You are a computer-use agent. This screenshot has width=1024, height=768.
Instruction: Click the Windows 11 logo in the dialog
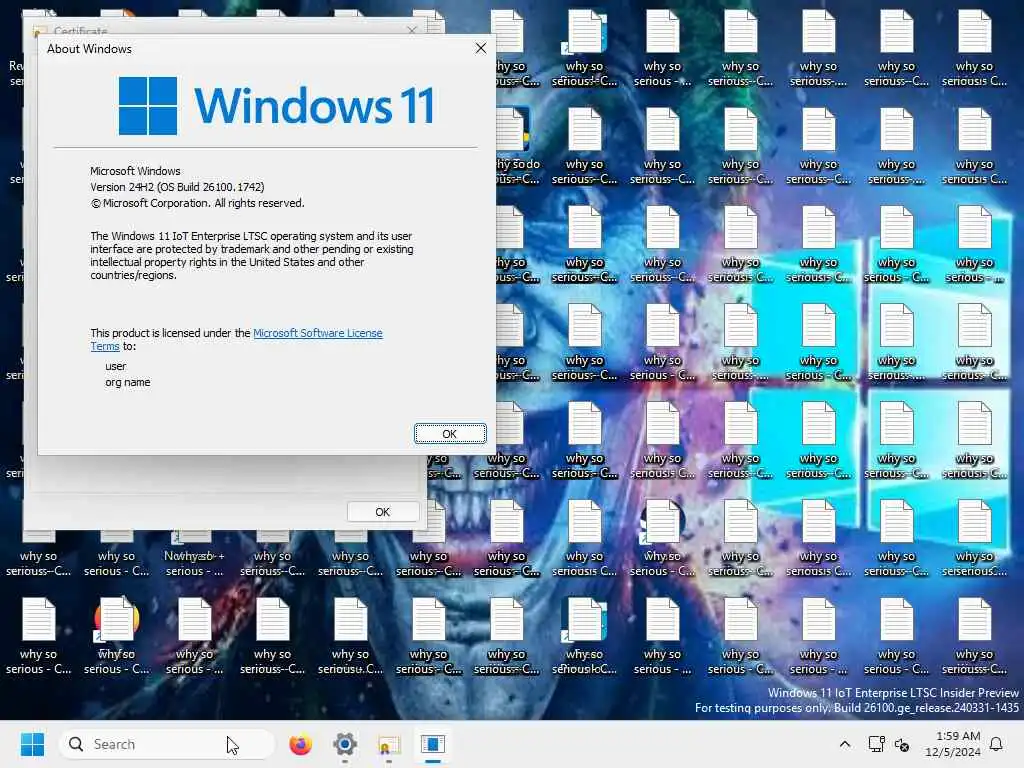pos(276,105)
